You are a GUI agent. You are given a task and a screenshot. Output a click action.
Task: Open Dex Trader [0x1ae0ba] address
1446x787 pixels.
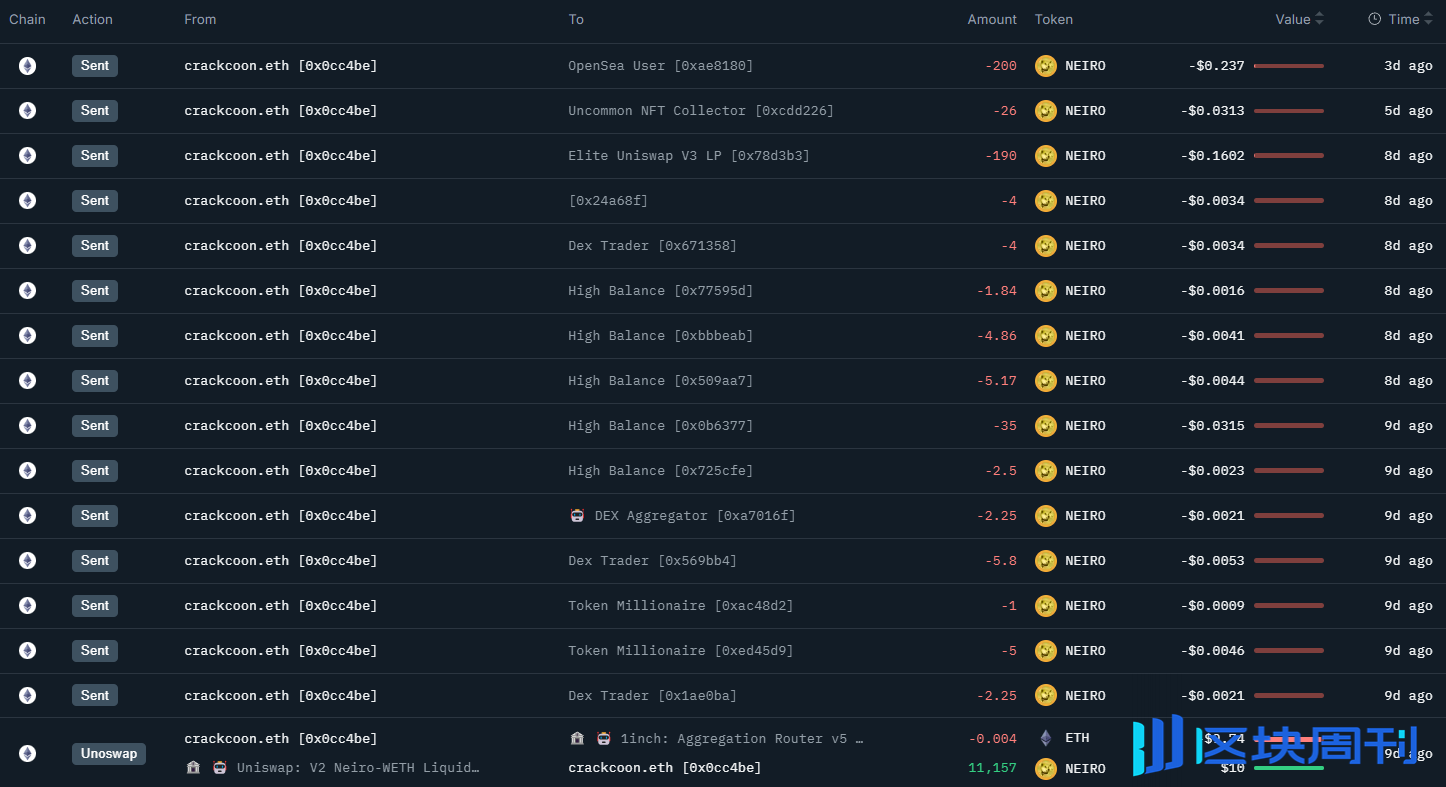pyautogui.click(x=652, y=696)
